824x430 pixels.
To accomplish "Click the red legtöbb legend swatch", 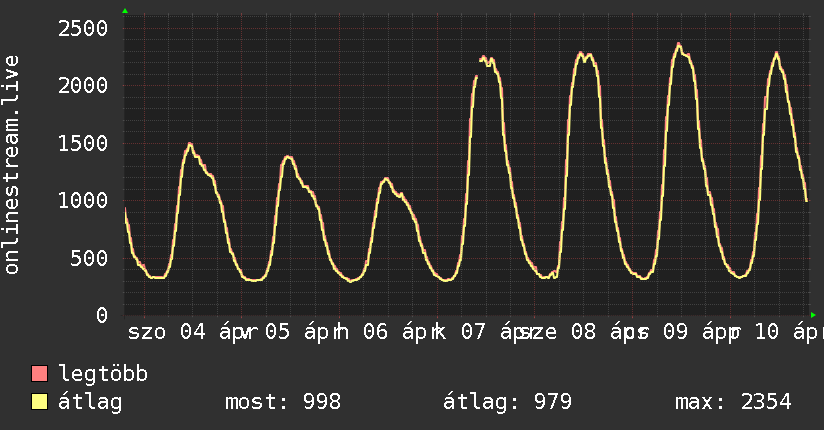I will (x=40, y=374).
